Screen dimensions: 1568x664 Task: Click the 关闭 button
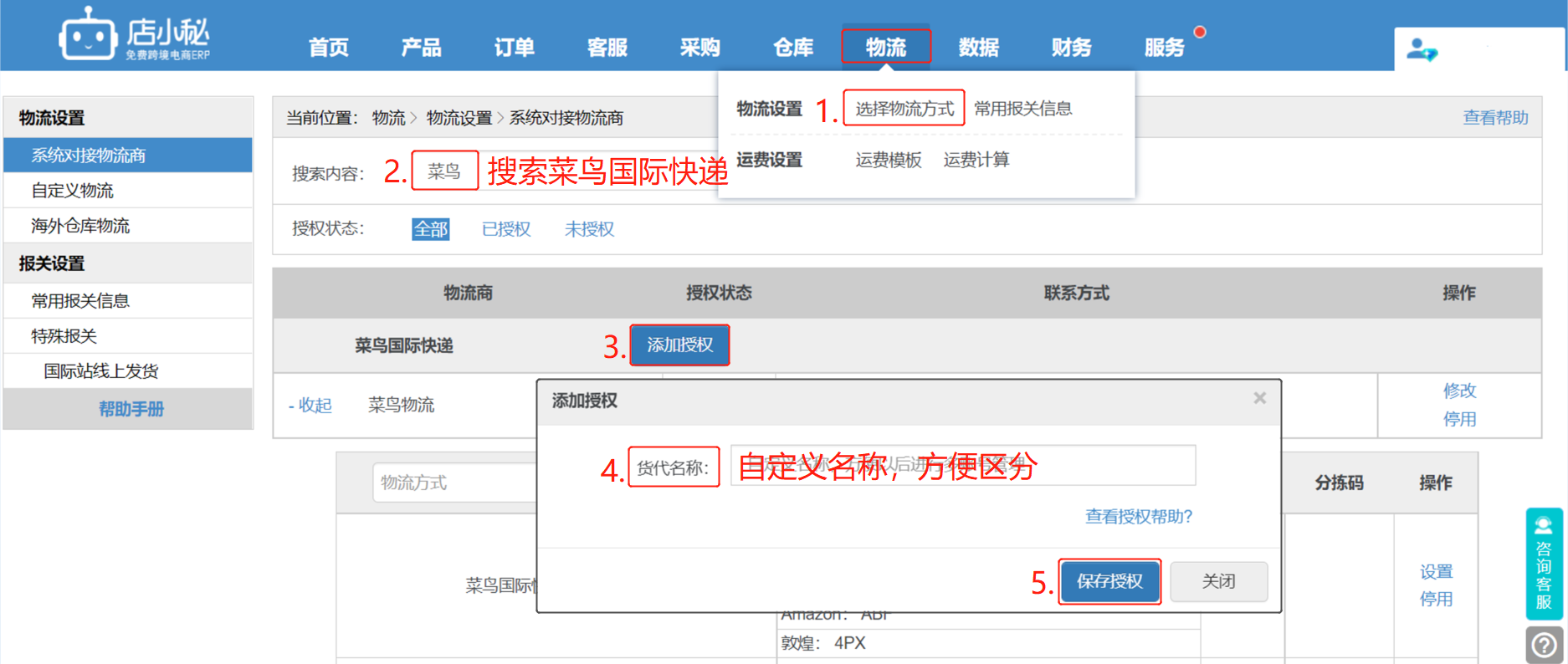[x=1218, y=581]
